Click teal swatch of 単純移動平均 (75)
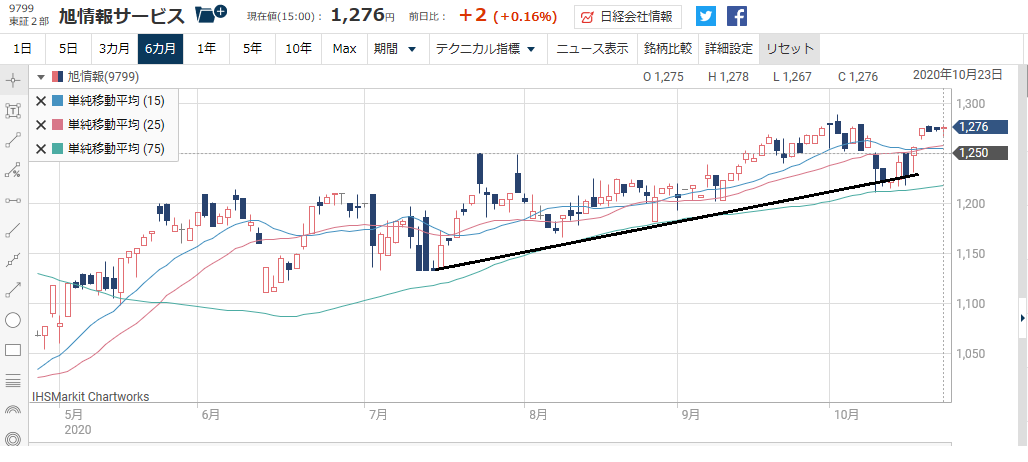This screenshot has width=1028, height=462. (57, 149)
